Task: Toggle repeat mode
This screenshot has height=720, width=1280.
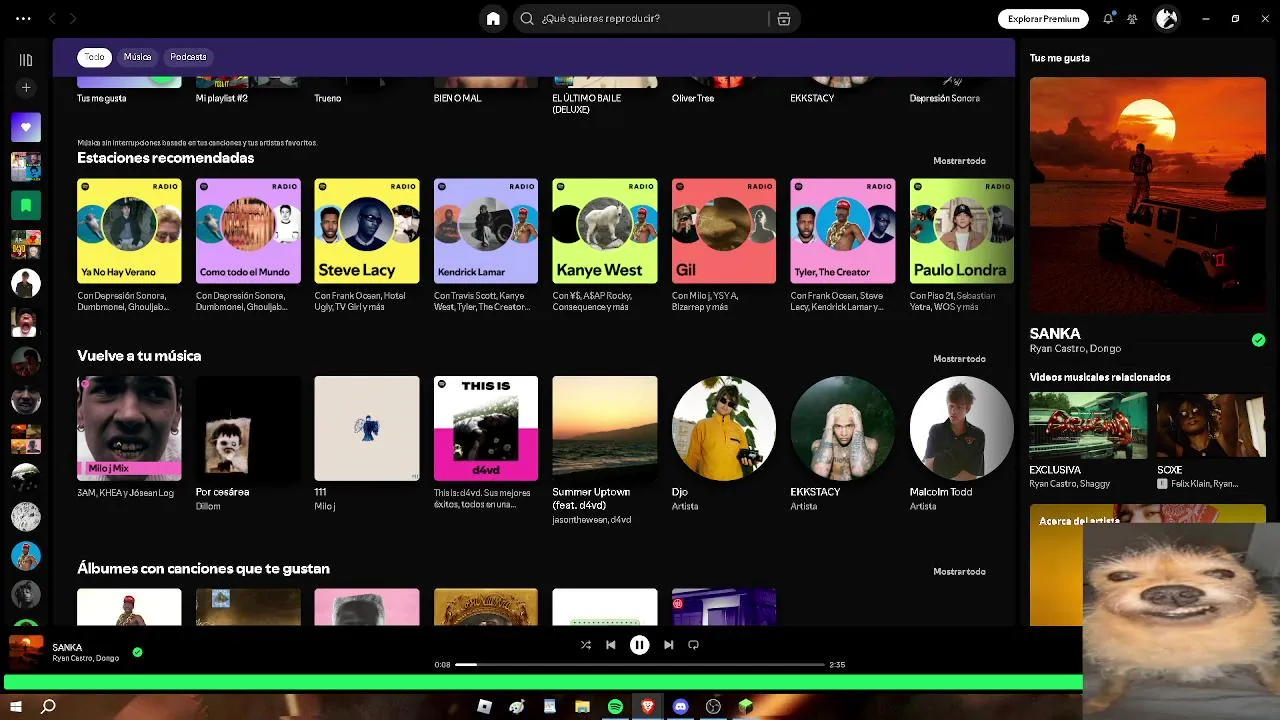Action: point(694,645)
